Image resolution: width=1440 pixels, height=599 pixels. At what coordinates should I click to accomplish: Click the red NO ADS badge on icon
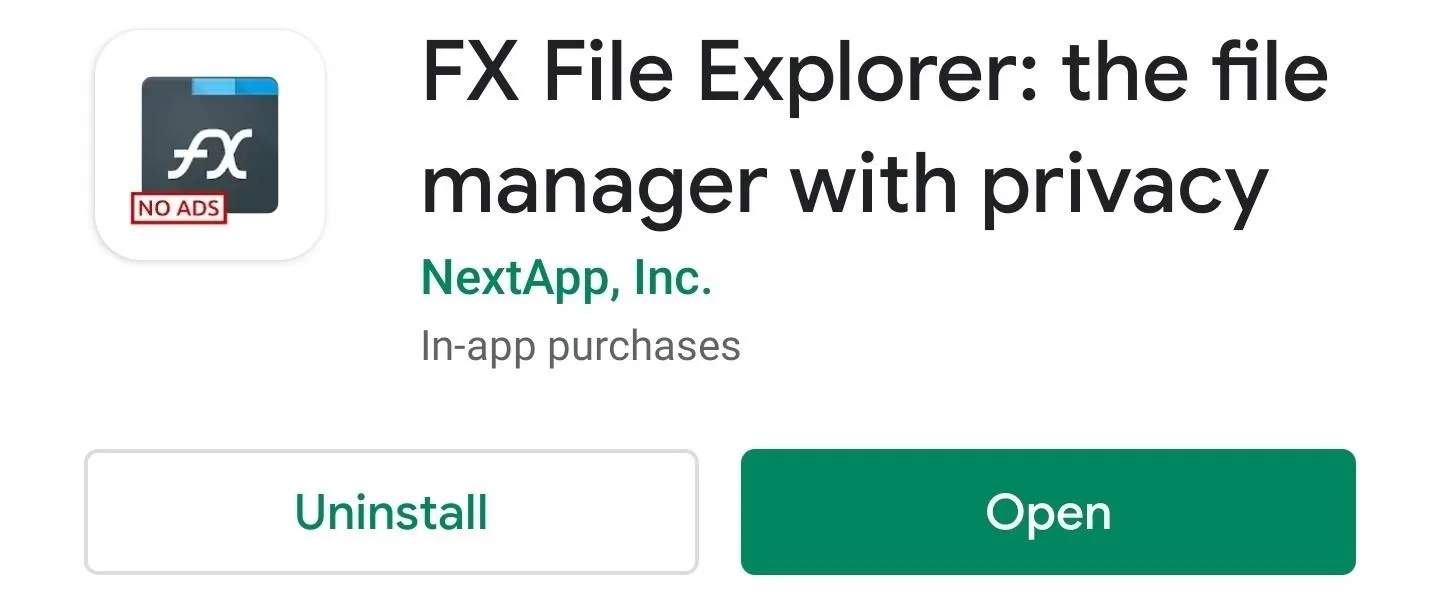179,209
